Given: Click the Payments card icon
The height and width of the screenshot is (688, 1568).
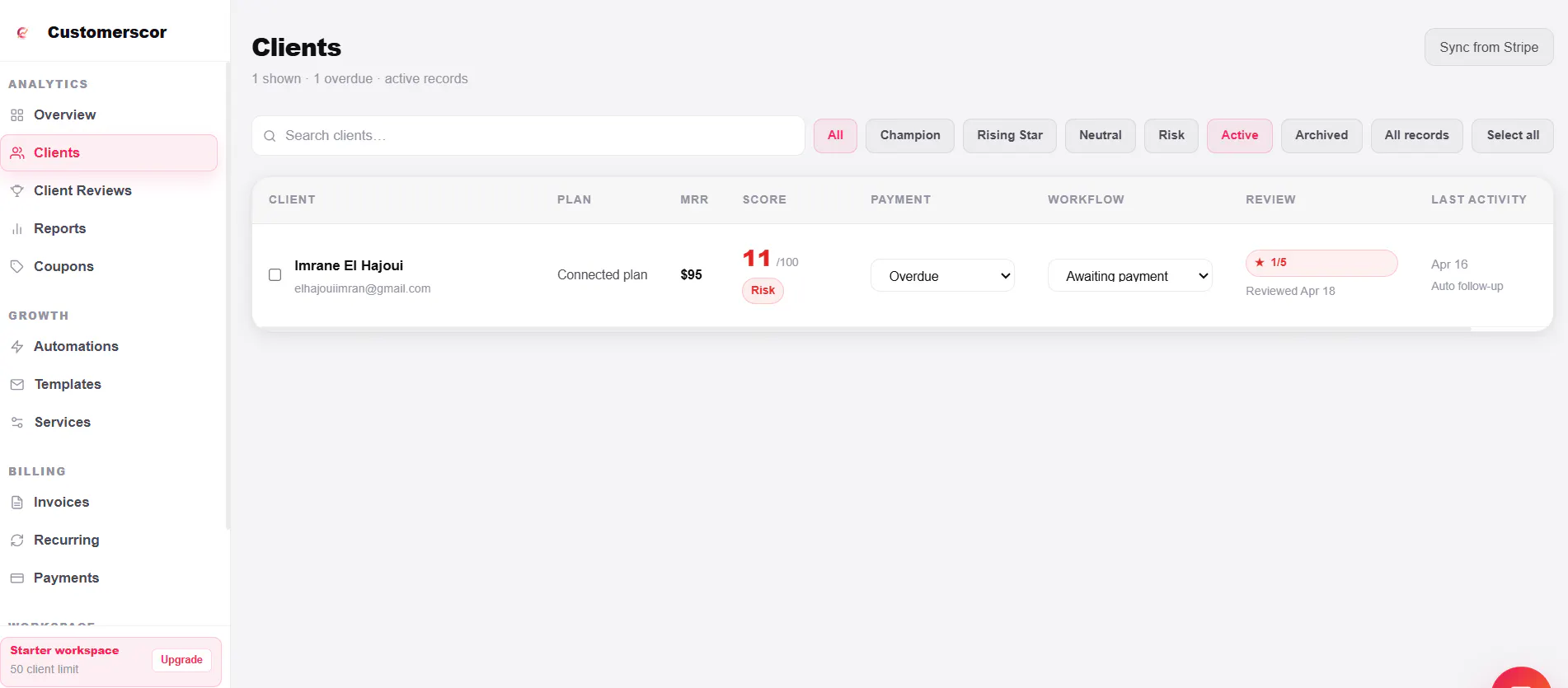Looking at the screenshot, I should pyautogui.click(x=16, y=578).
